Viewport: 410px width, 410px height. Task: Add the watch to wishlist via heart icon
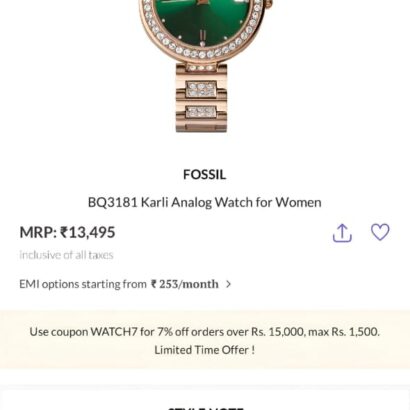[x=380, y=232]
